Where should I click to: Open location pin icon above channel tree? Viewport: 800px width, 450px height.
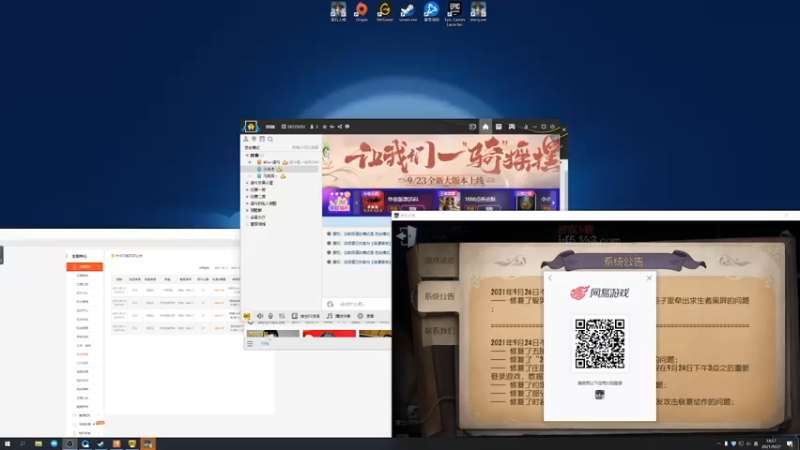tap(254, 139)
